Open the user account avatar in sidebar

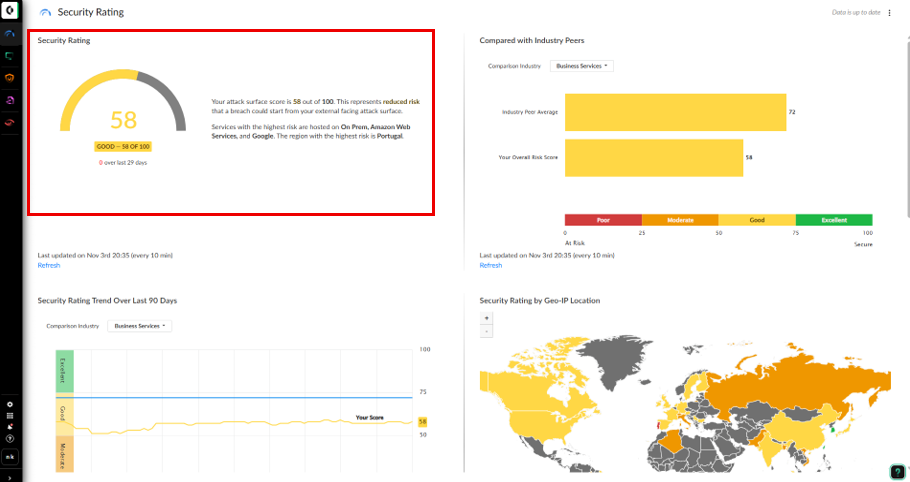pyautogui.click(x=10, y=456)
